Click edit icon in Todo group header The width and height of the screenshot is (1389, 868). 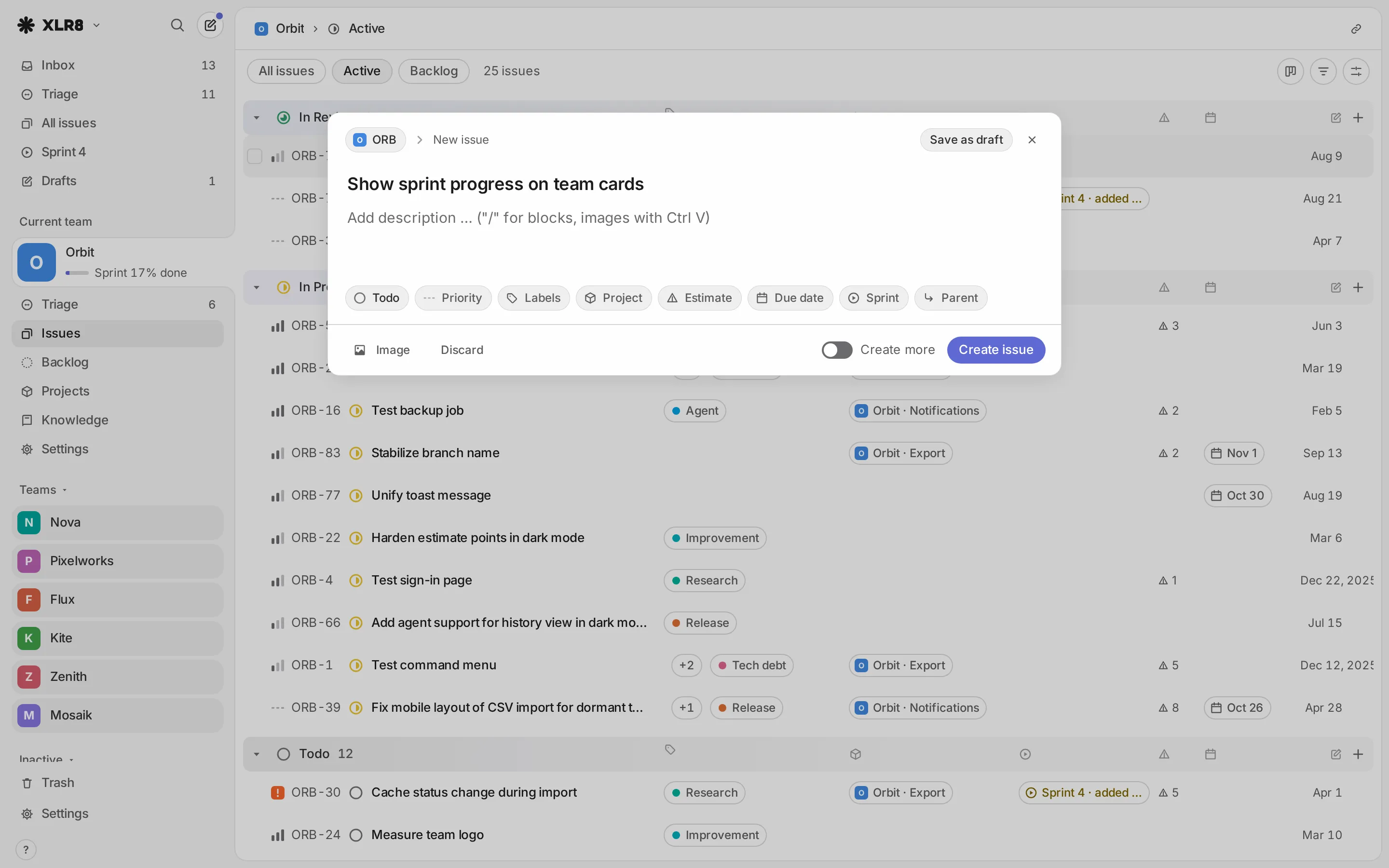pos(1335,754)
